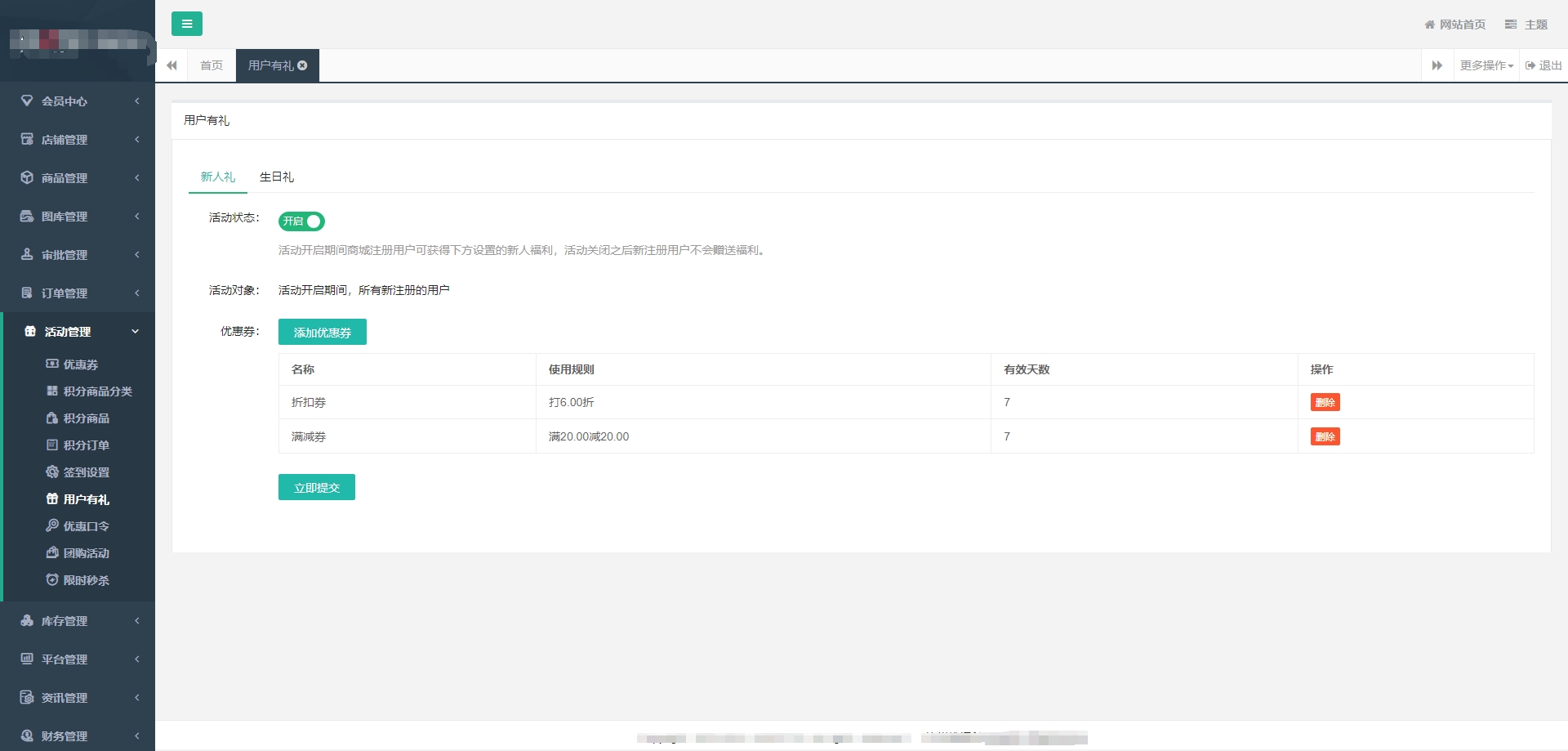The height and width of the screenshot is (751, 1568).
Task: Open the 更多操作 dropdown
Action: pos(1486,65)
